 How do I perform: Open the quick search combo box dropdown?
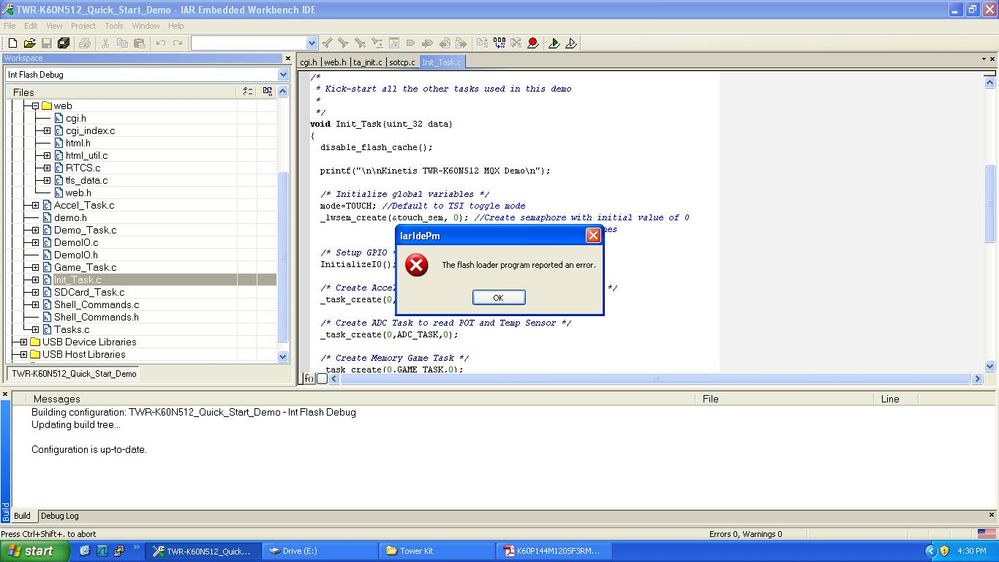click(x=312, y=43)
